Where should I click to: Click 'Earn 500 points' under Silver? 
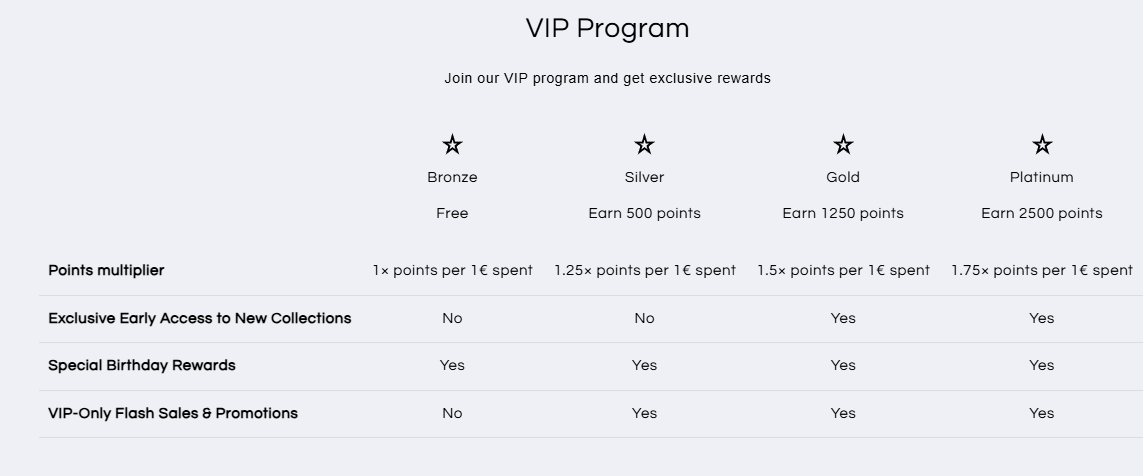(644, 214)
